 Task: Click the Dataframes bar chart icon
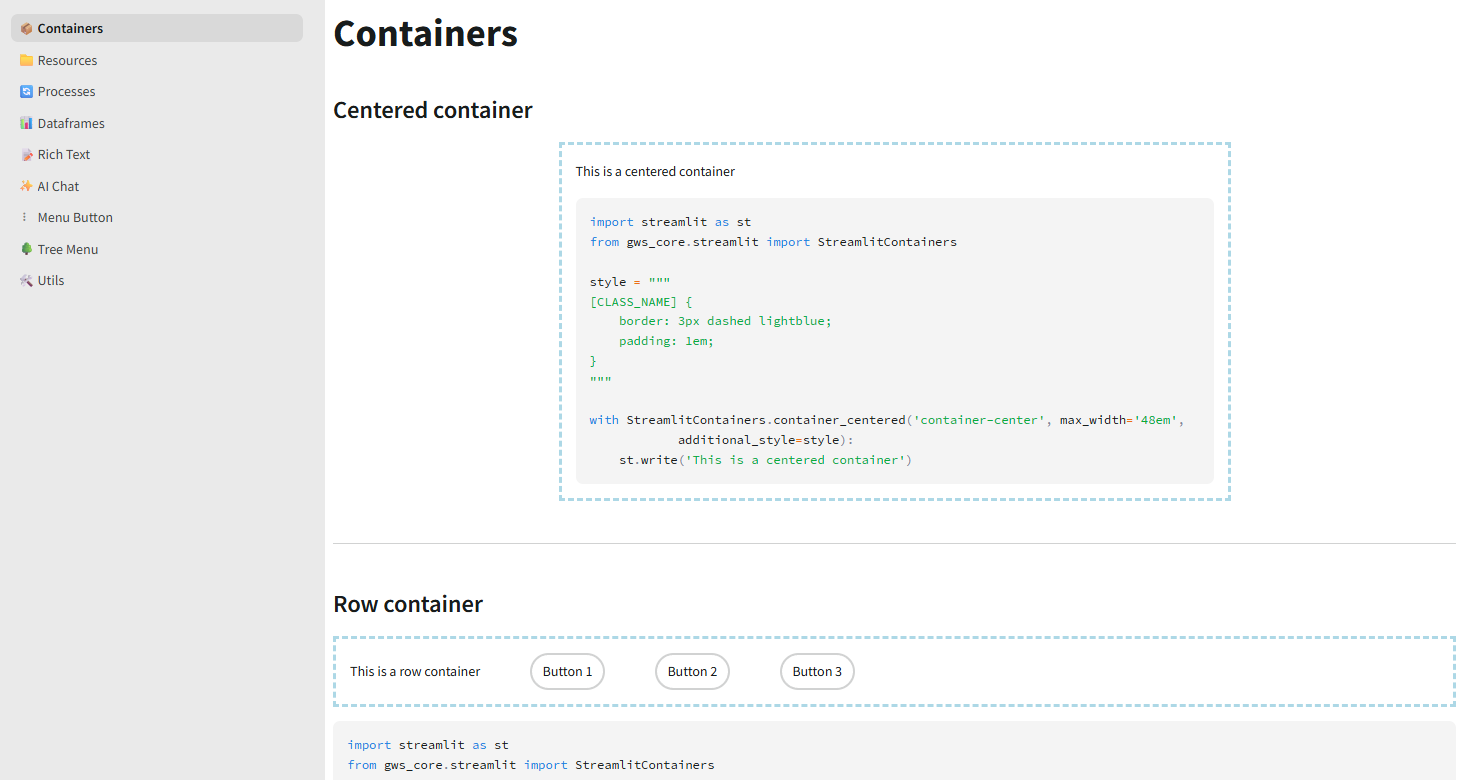[26, 124]
